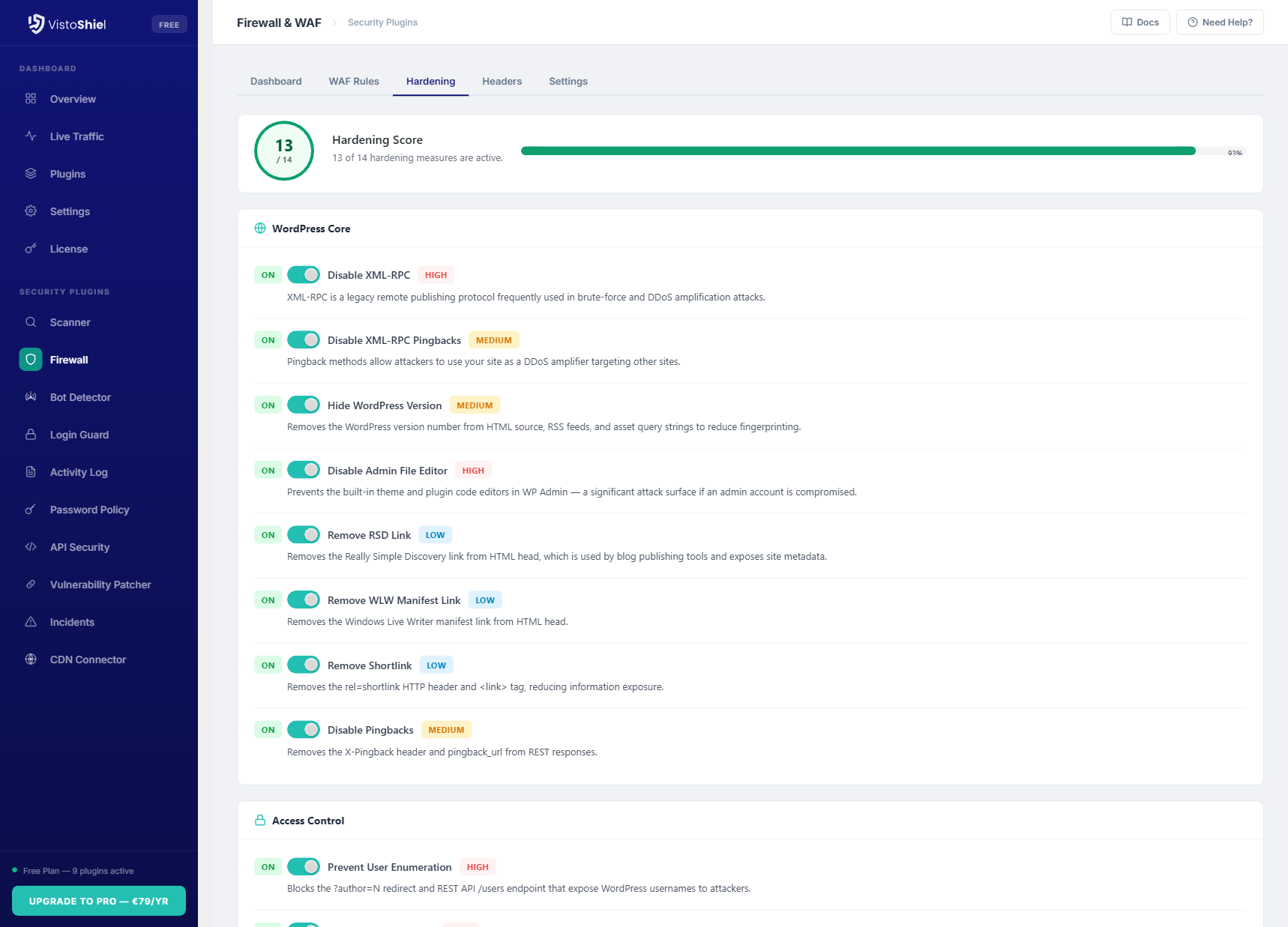The width and height of the screenshot is (1288, 927).
Task: Click ON label beside Disable XML-RPC
Action: click(268, 275)
